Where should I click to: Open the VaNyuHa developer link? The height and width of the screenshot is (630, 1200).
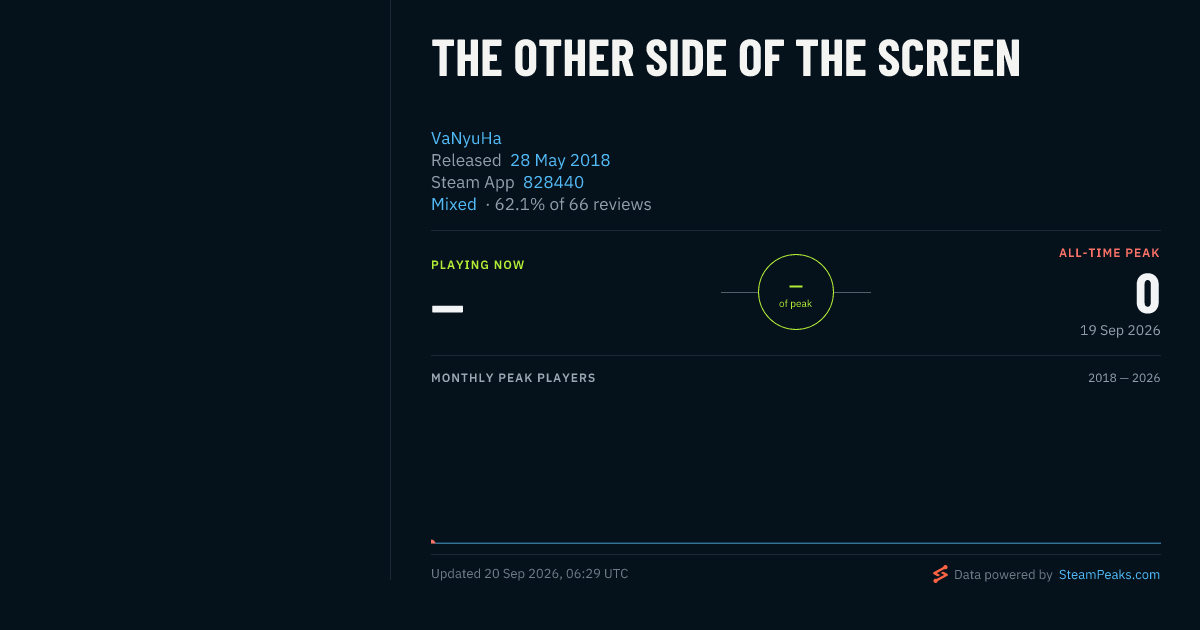pos(466,138)
